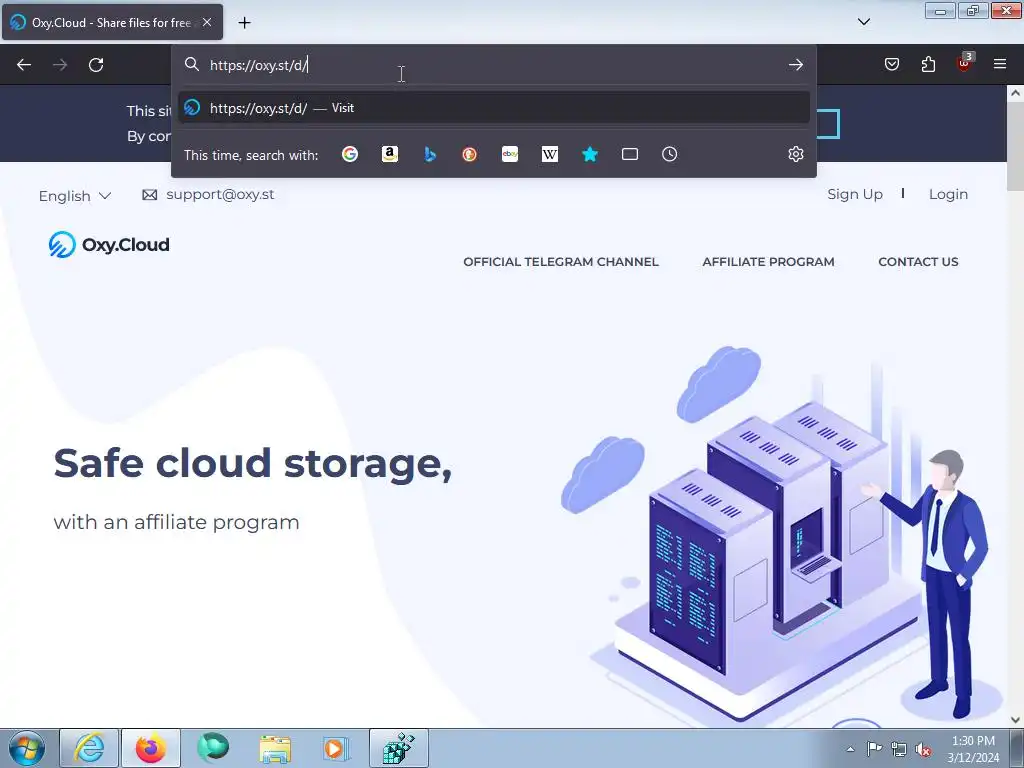
Task: Reload the page with the refresh icon
Action: [96, 65]
